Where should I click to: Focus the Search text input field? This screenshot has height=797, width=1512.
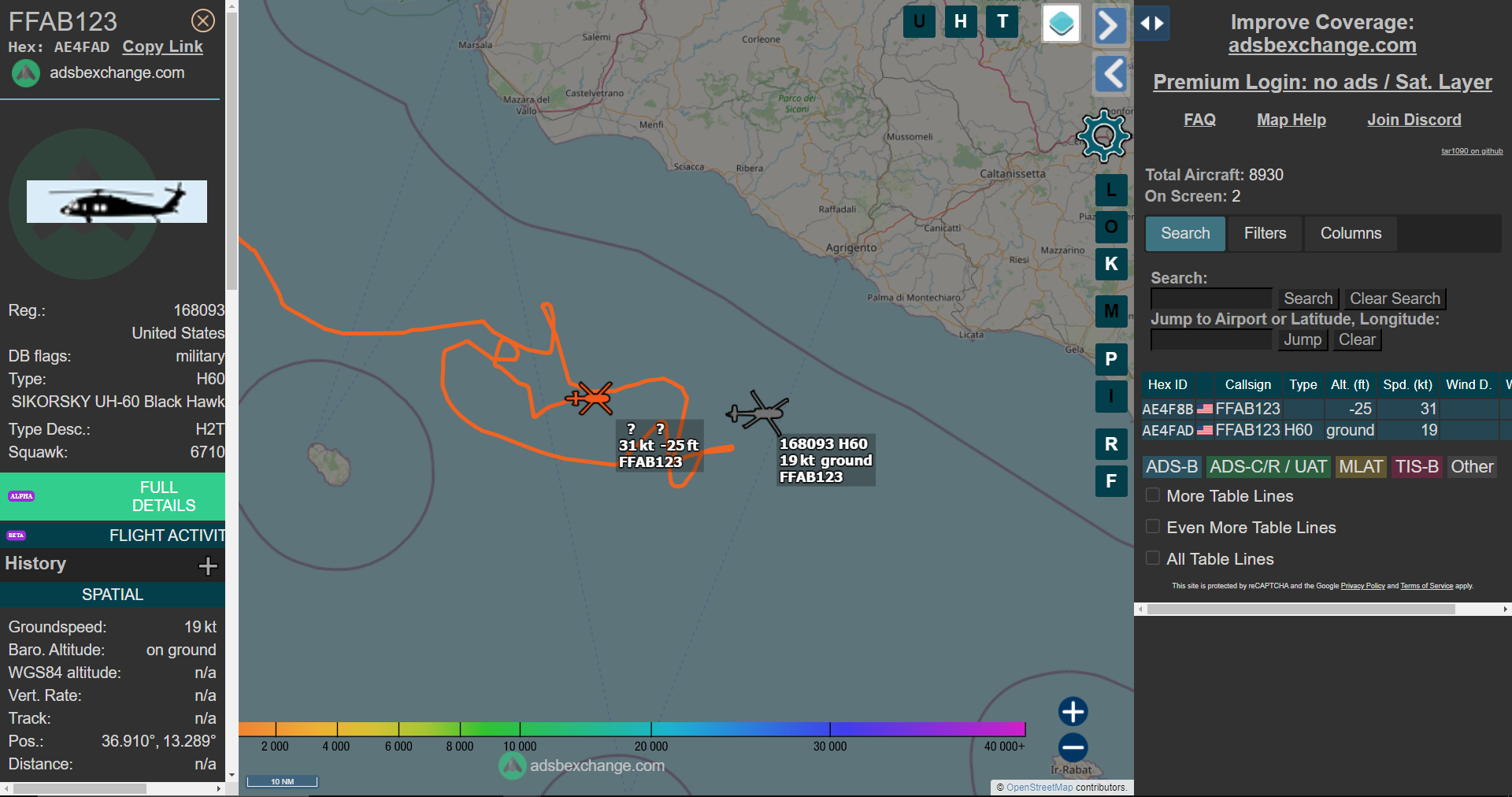1211,298
